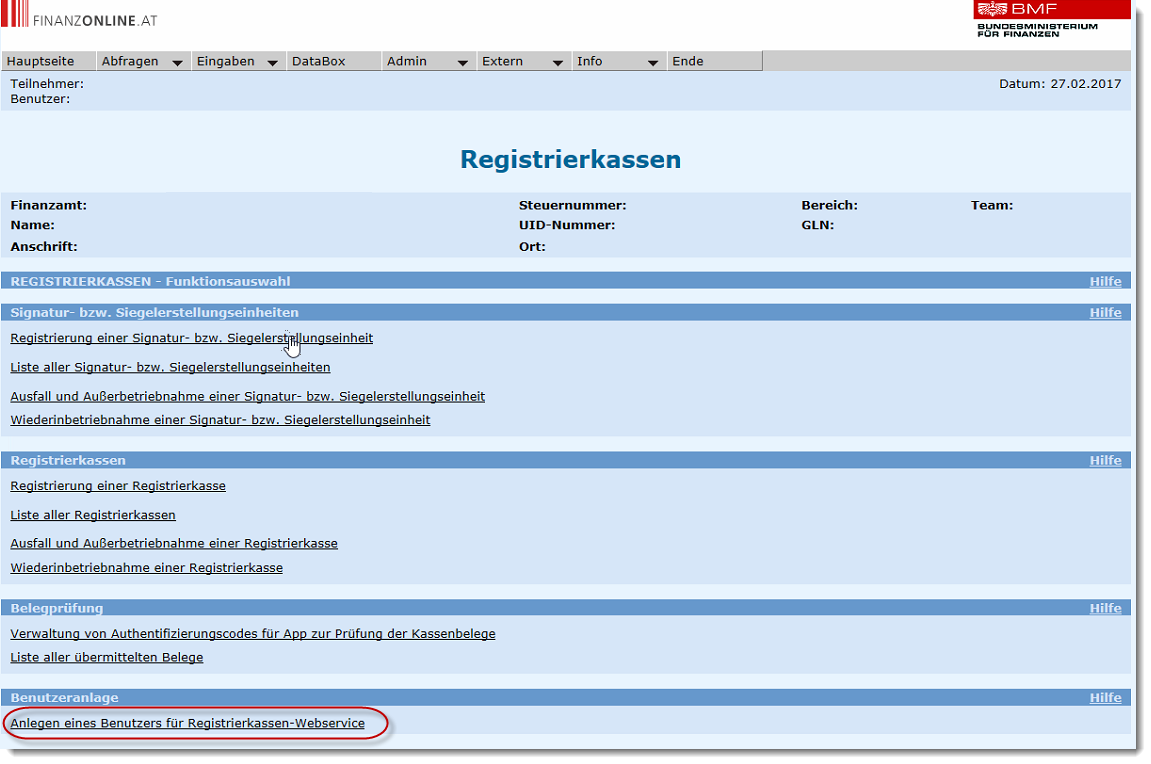
Task: Click Ausfall und Außerbetriebnahme einer Registrierkasse
Action: coord(174,544)
